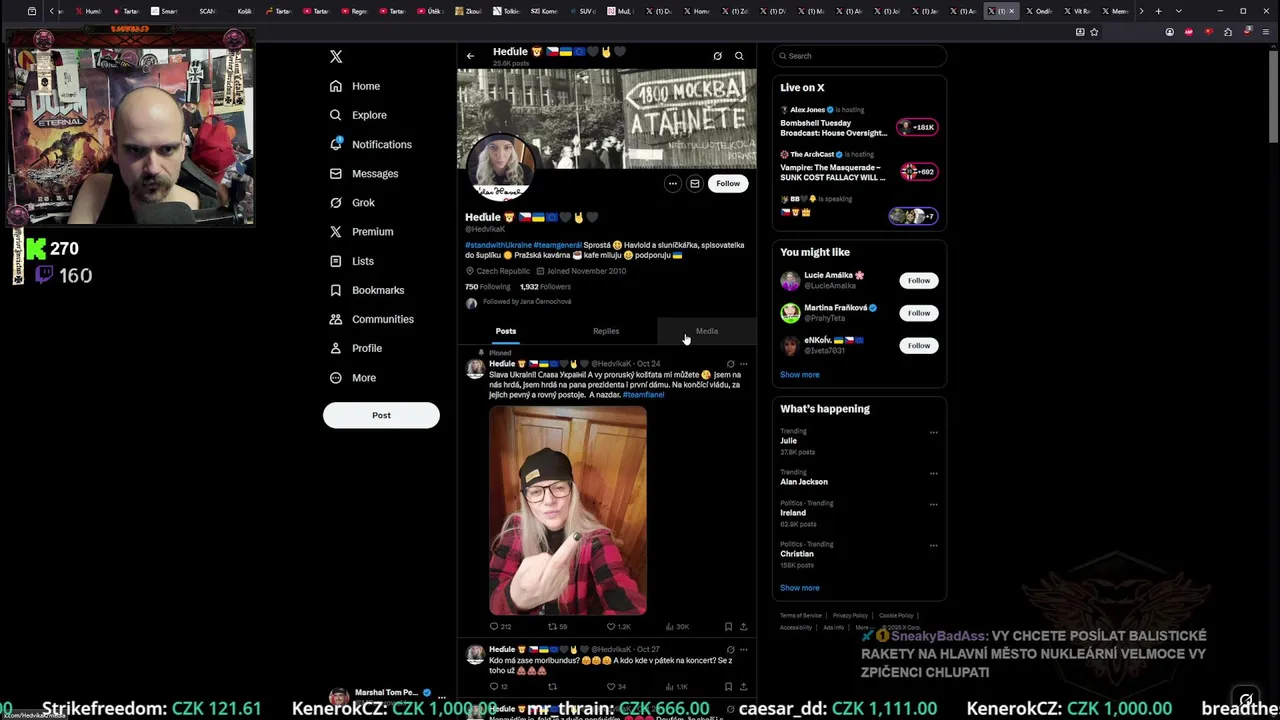Join the Alex Jones live broadcast
The image size is (1280, 720).
click(918, 127)
